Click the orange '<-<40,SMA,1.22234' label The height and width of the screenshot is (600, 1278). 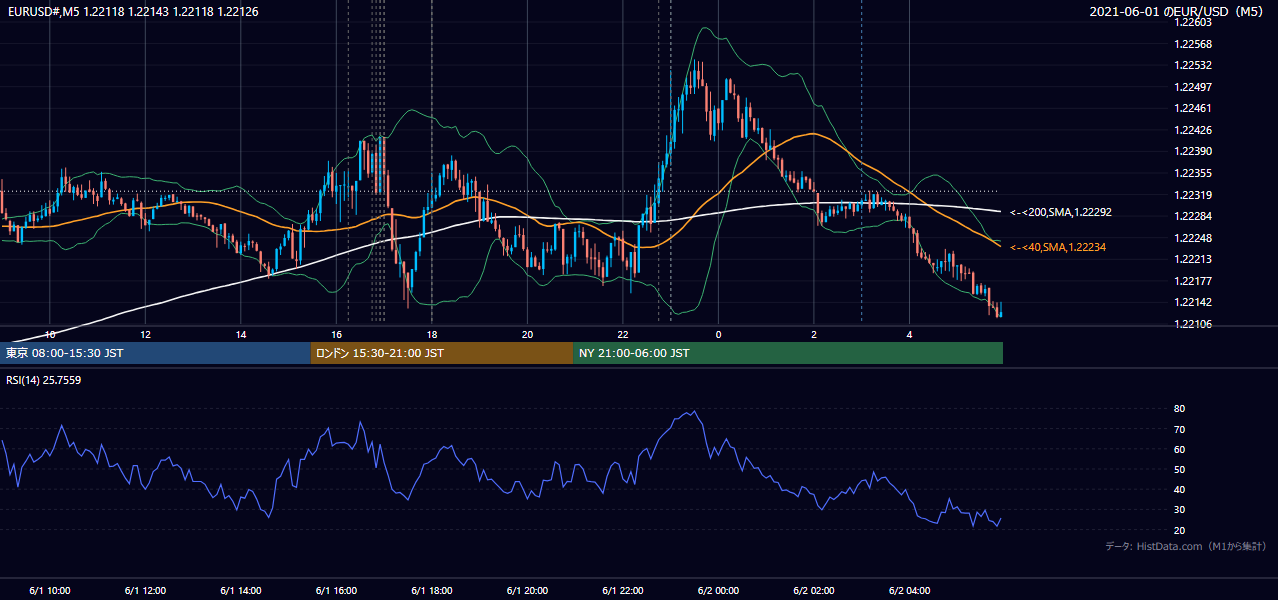click(1057, 247)
